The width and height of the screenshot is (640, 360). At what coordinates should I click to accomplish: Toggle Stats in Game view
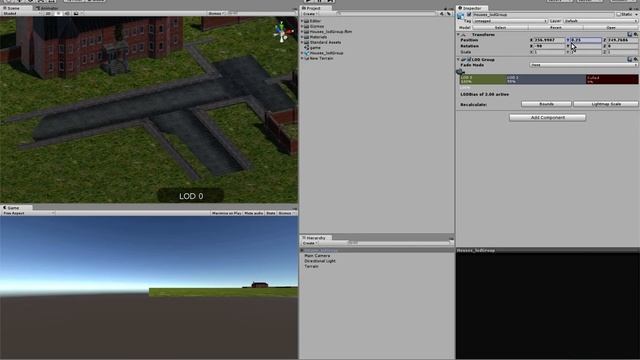tap(271, 213)
